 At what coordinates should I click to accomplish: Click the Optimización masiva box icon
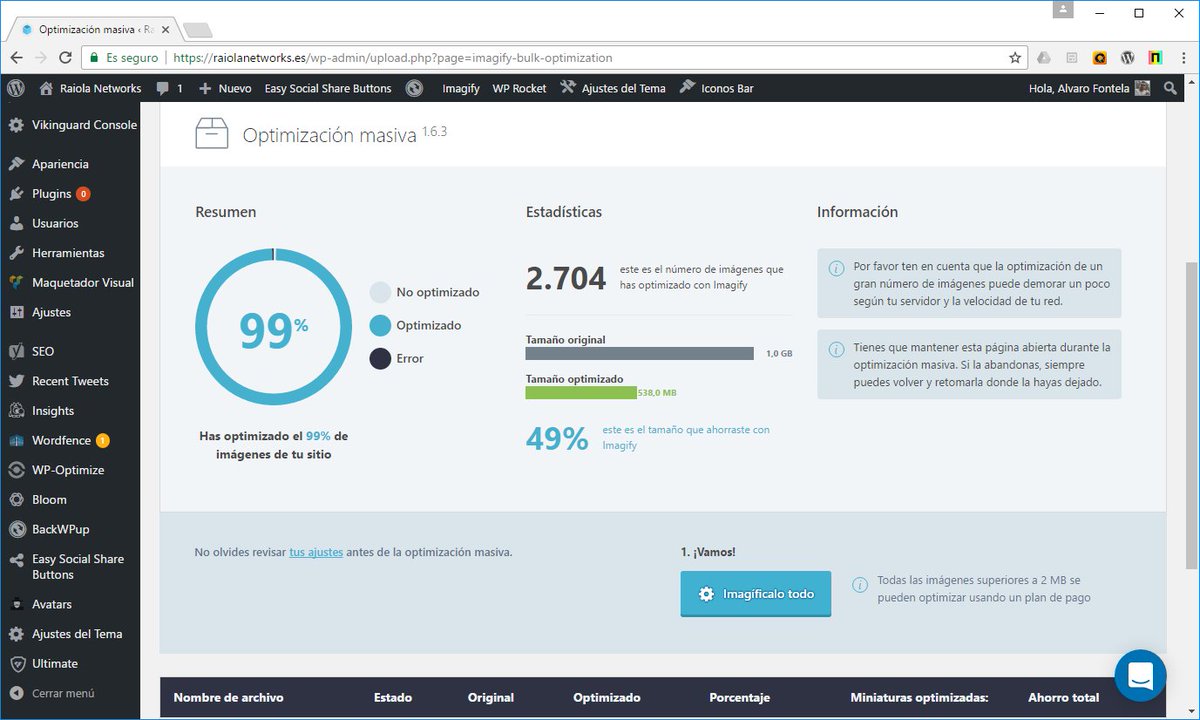[x=212, y=134]
